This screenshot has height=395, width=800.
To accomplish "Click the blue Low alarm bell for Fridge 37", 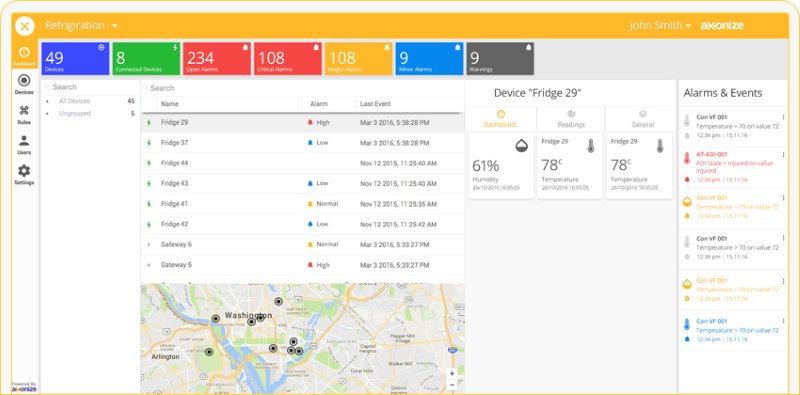I will (x=310, y=143).
